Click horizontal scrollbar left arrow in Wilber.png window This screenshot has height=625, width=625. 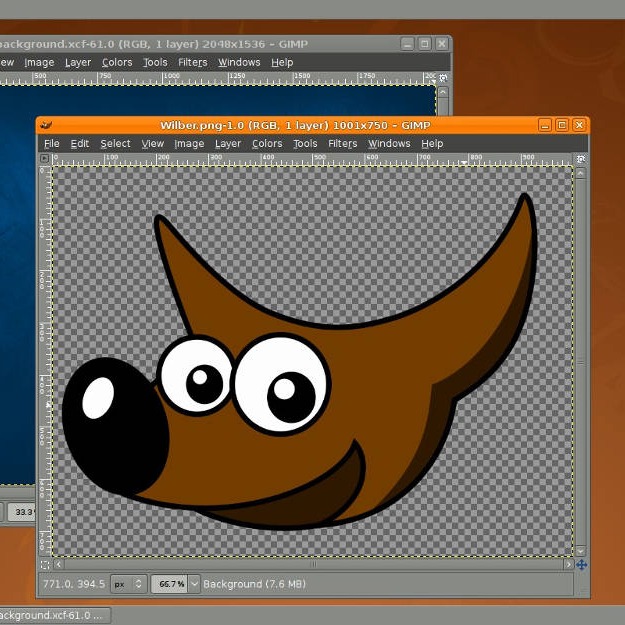tap(59, 564)
